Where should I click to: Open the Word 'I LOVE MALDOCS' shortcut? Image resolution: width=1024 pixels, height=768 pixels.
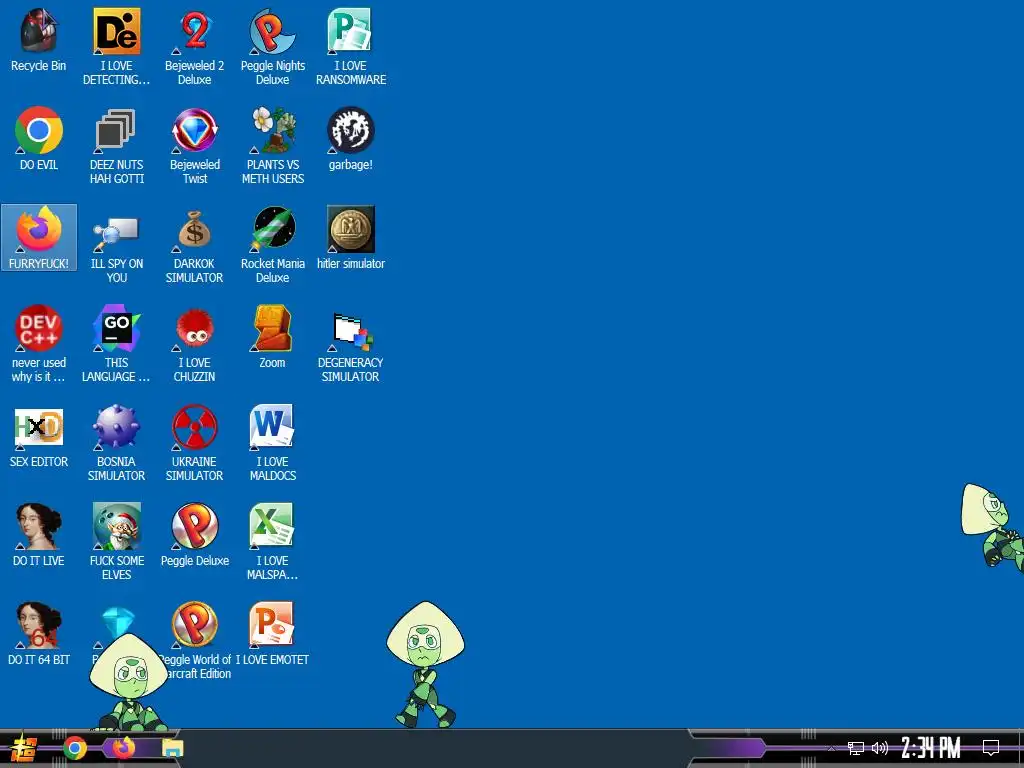(x=272, y=443)
